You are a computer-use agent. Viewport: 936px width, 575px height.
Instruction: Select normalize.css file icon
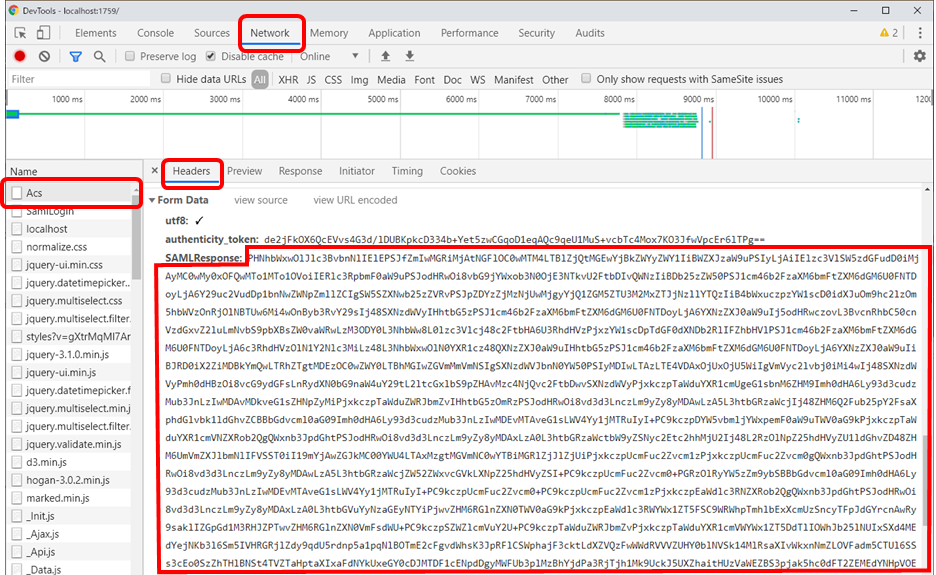[17, 247]
